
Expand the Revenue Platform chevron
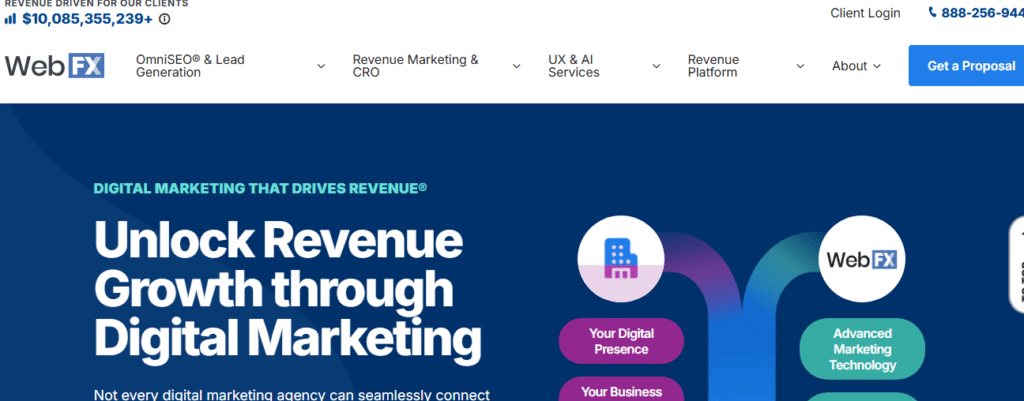[800, 66]
